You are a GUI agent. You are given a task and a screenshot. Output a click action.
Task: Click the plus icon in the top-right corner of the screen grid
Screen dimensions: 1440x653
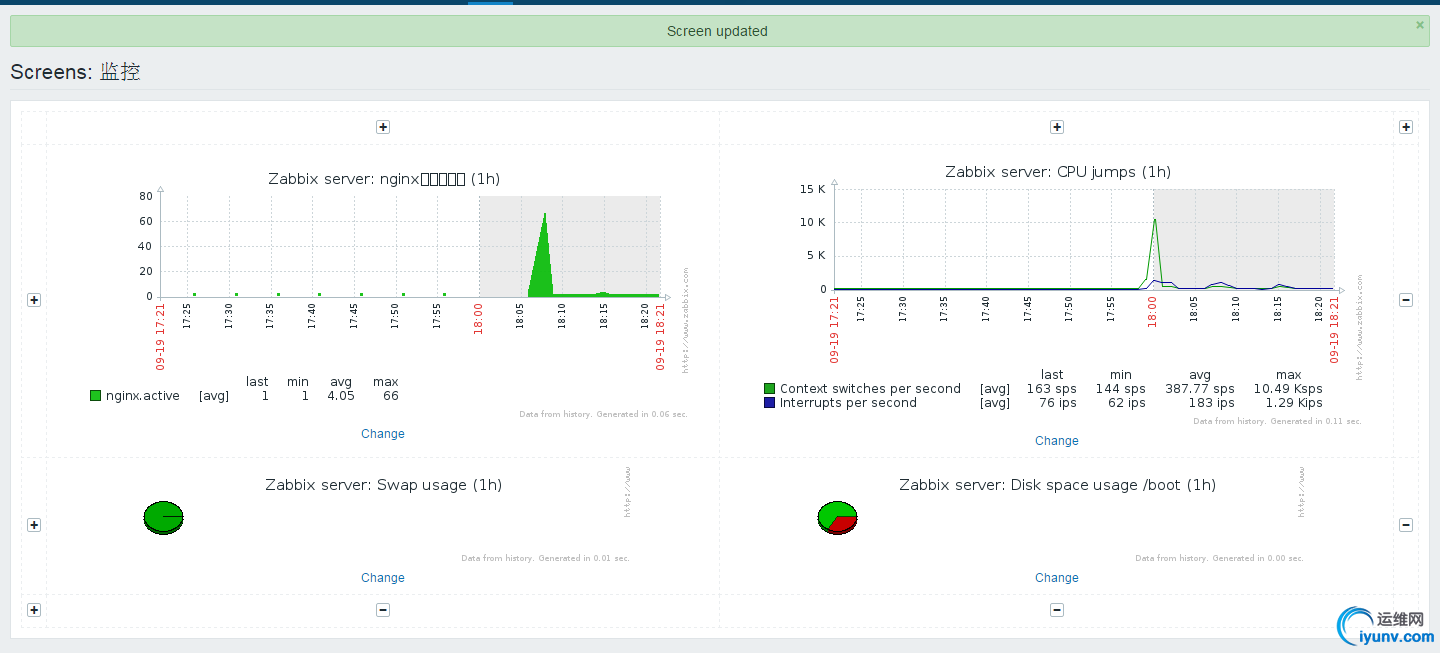pyautogui.click(x=1406, y=127)
